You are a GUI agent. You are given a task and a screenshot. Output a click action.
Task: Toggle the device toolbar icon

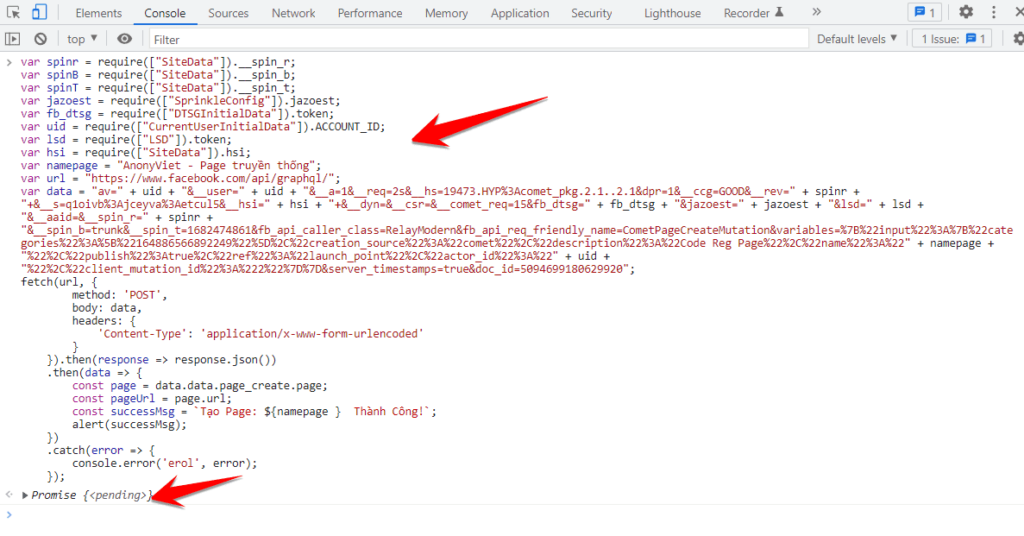[39, 13]
